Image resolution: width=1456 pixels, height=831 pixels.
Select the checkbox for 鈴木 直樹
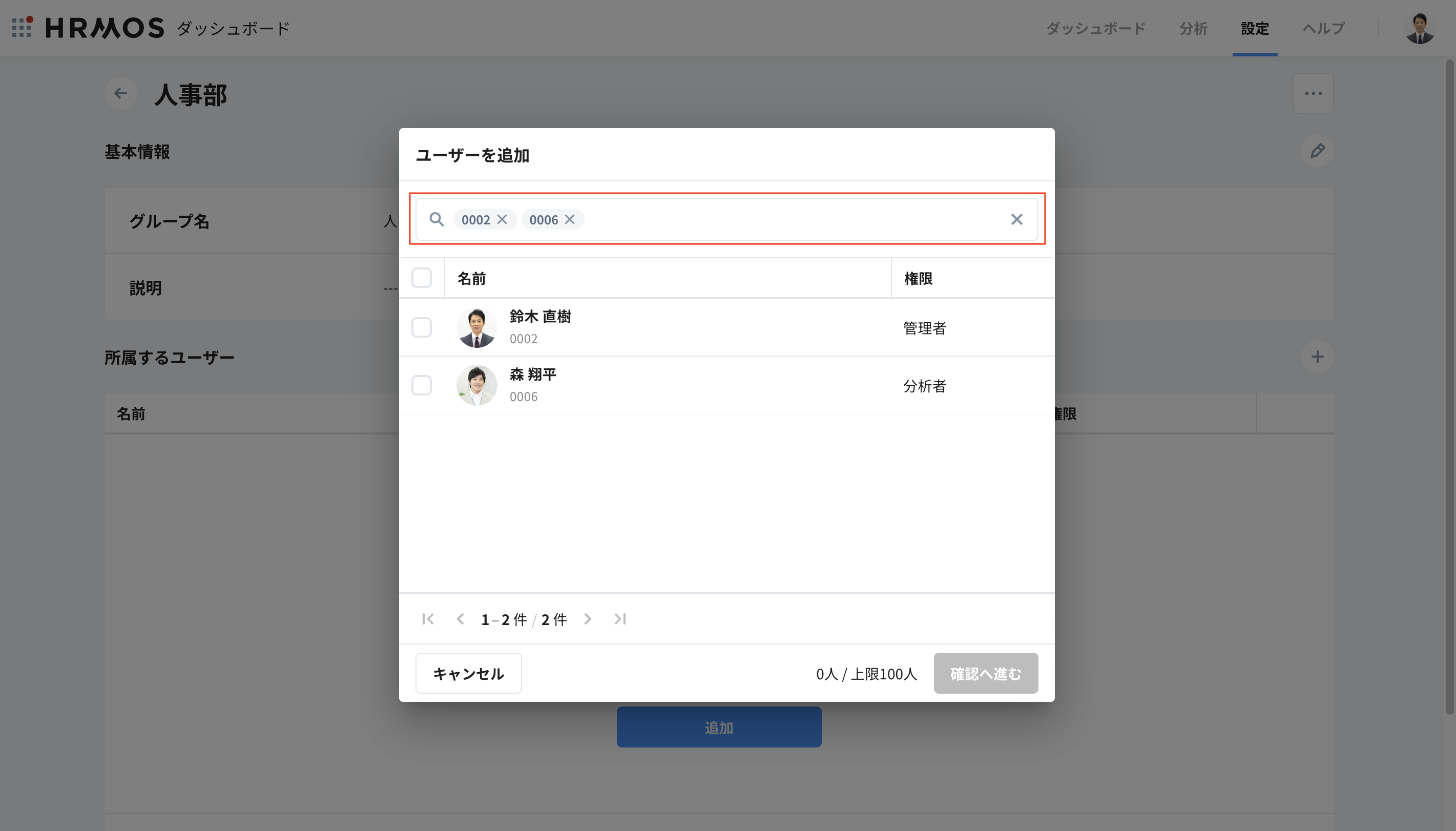(422, 327)
